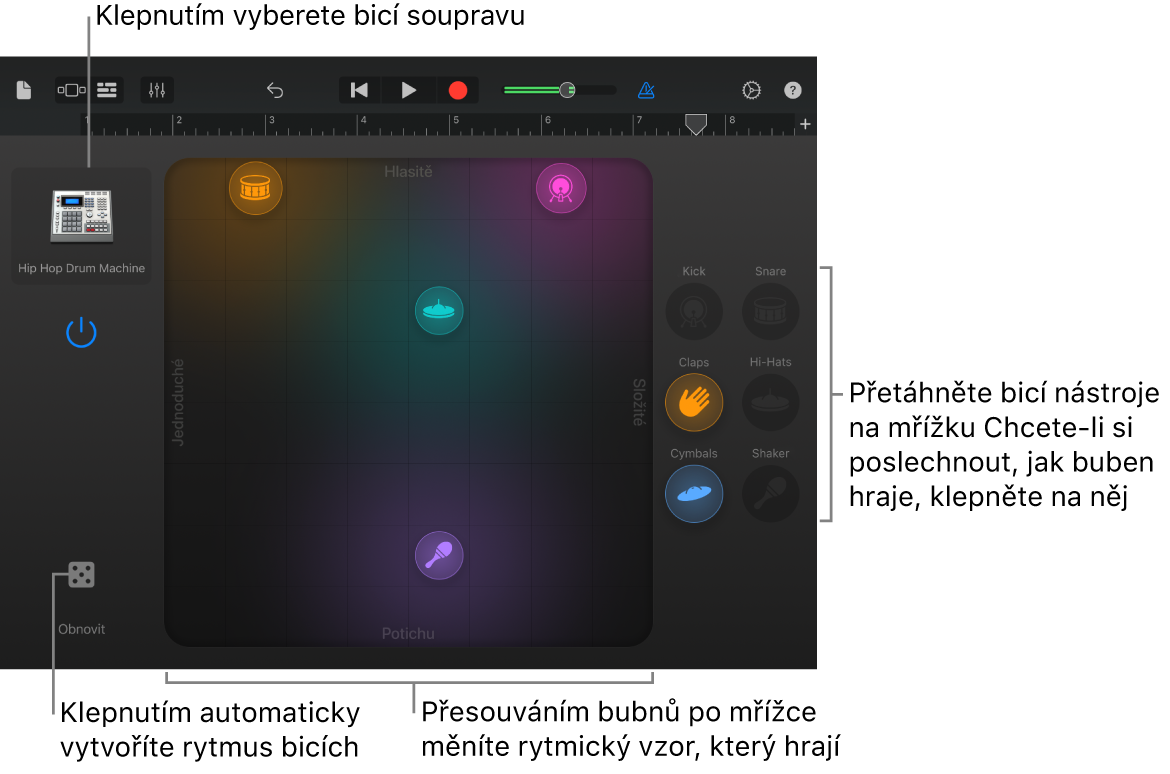Screen dimensions: 1170x774
Task: Preview the Hi-Hats drum piece
Action: tap(770, 403)
